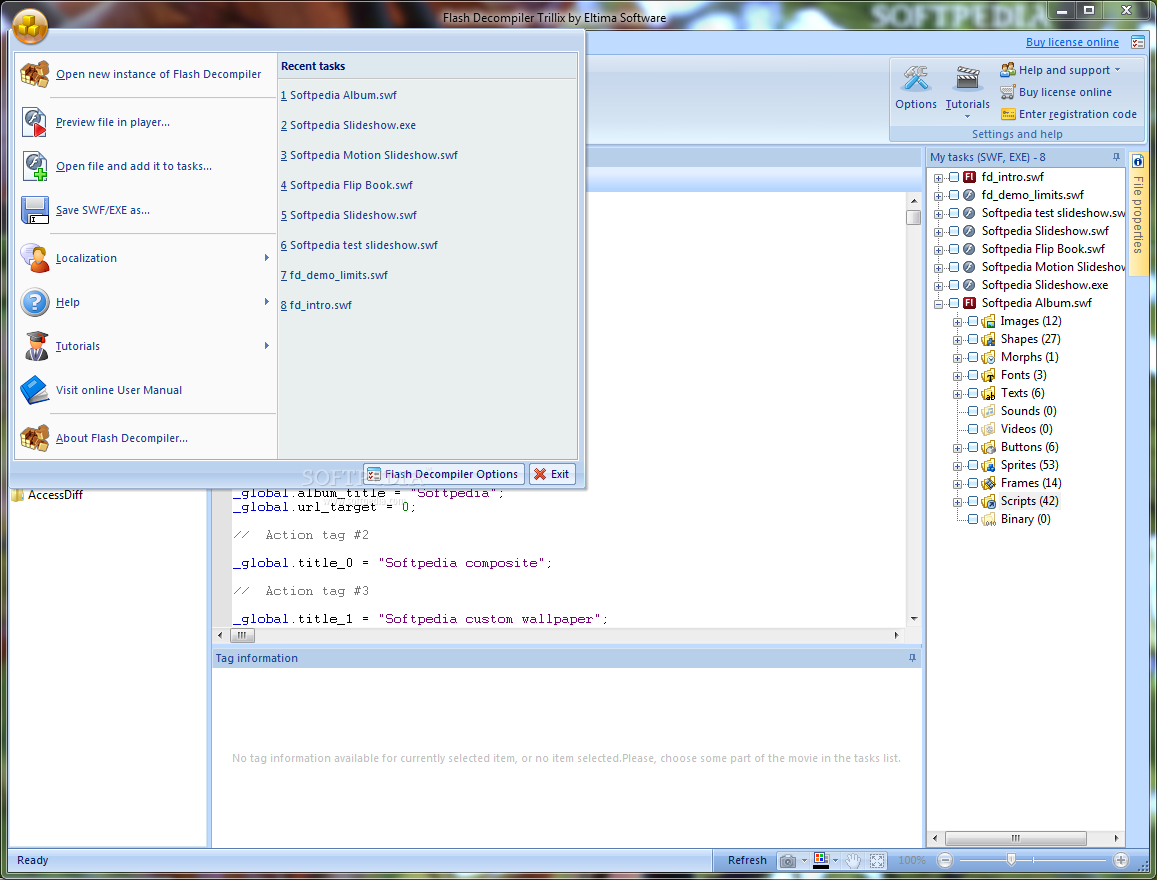Click the task tree horizontal scrollbar thumb

tap(1015, 839)
